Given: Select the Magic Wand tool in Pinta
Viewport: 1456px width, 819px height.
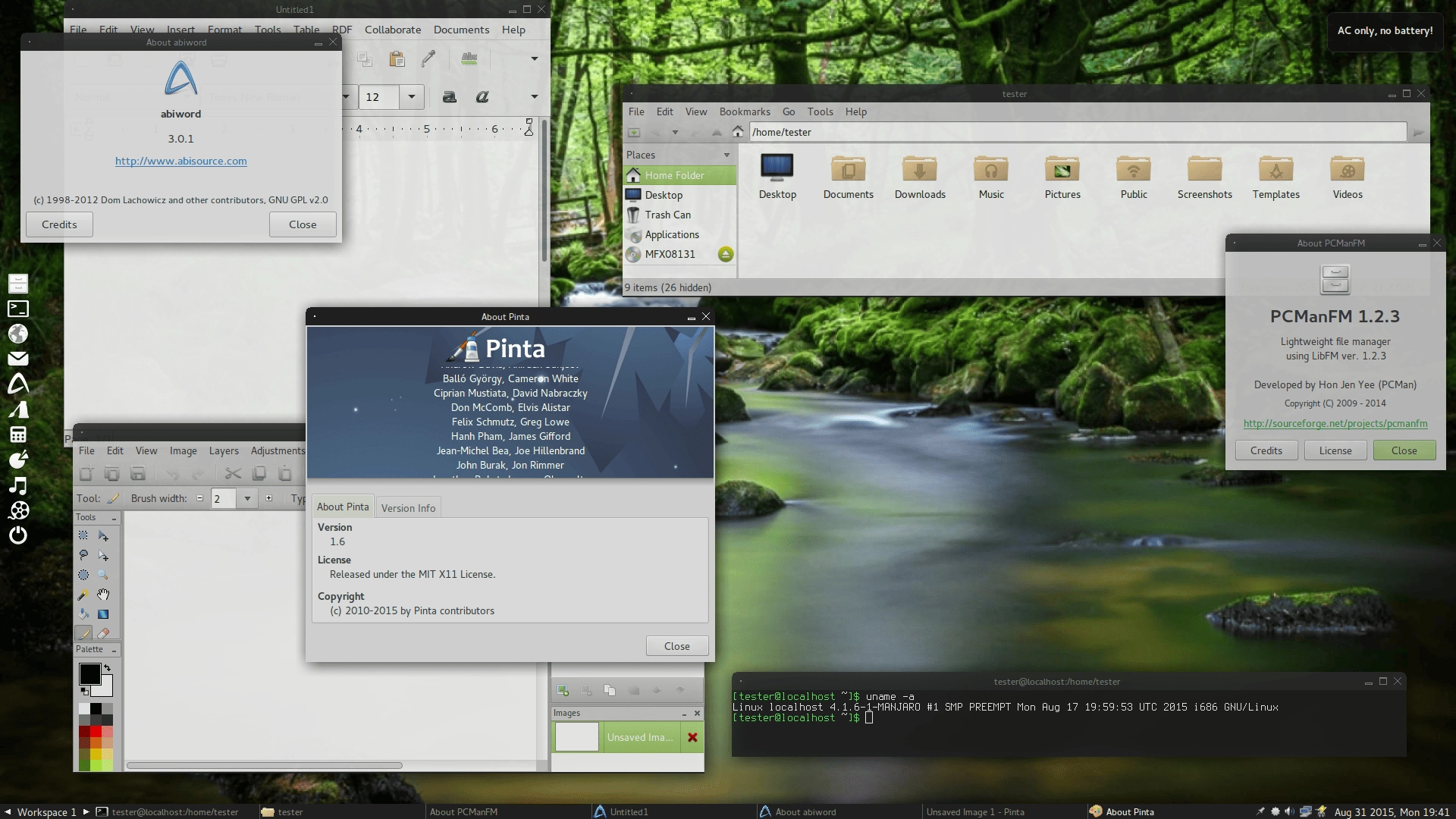Looking at the screenshot, I should [83, 595].
